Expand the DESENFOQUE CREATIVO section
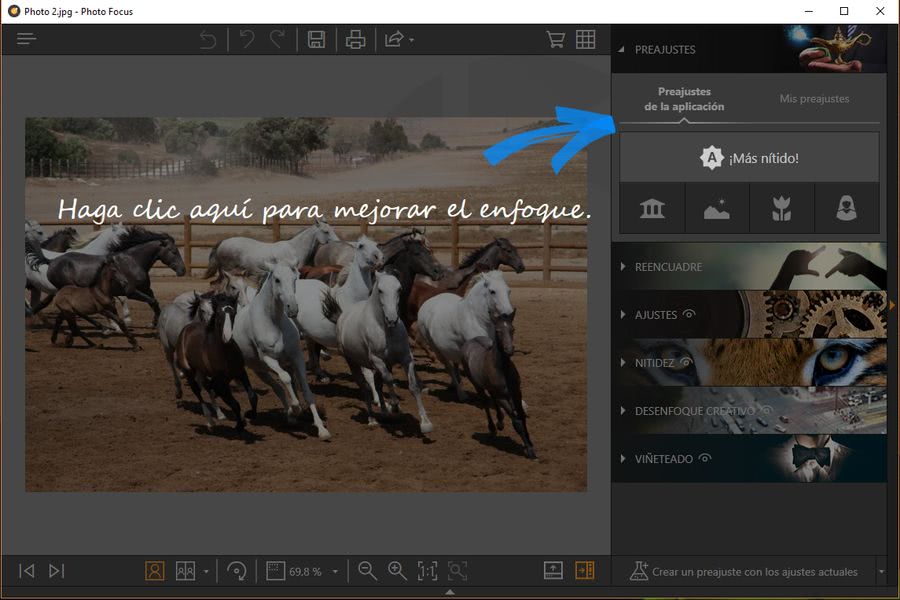The width and height of the screenshot is (900, 600). tap(623, 411)
